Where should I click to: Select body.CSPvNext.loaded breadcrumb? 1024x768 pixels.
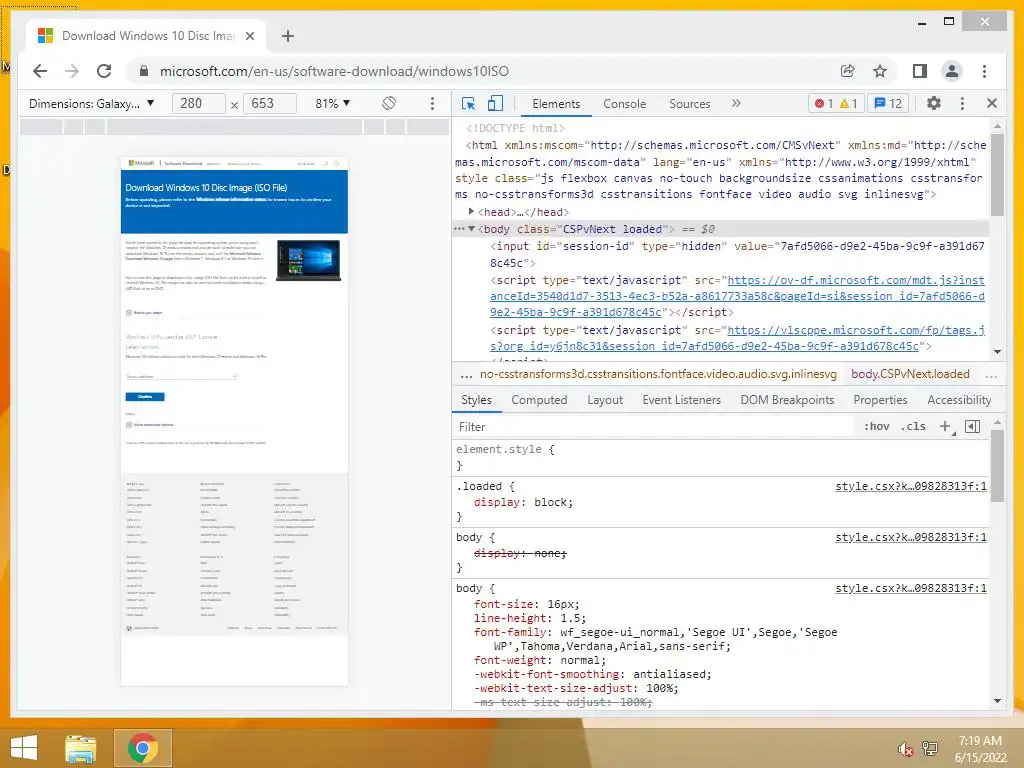pyautogui.click(x=910, y=374)
